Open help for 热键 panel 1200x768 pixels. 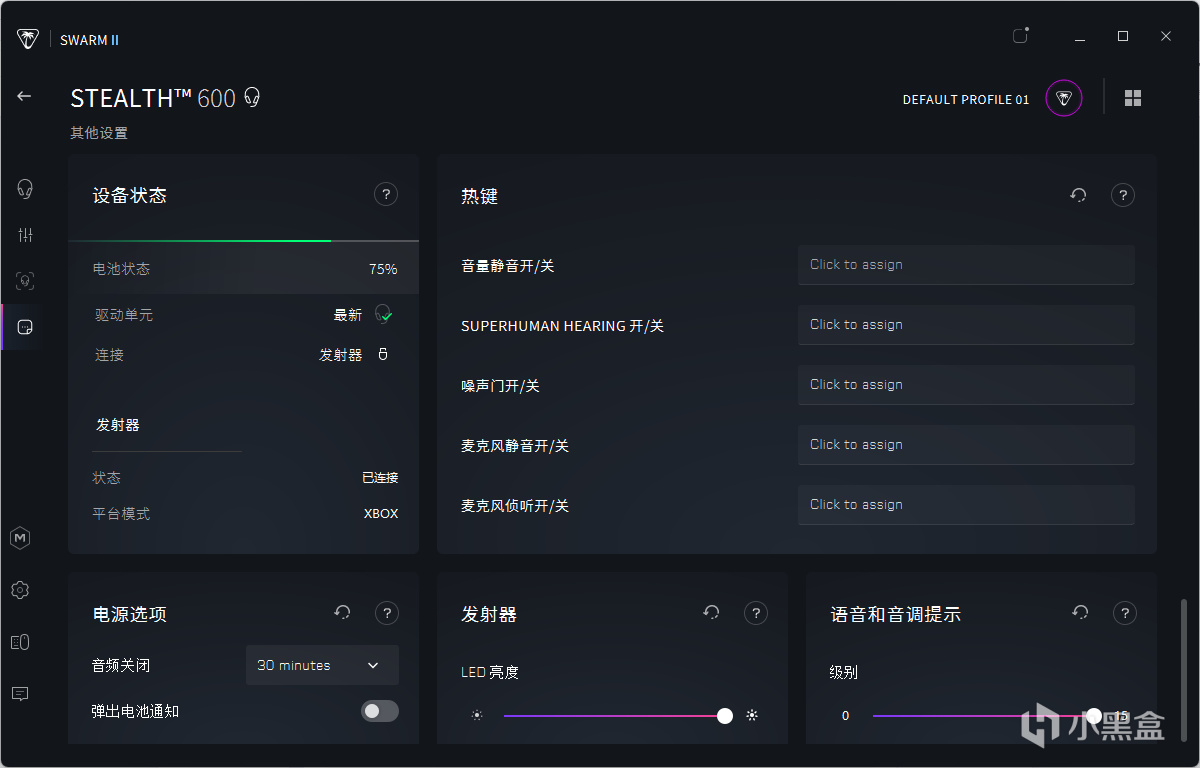tap(1123, 195)
